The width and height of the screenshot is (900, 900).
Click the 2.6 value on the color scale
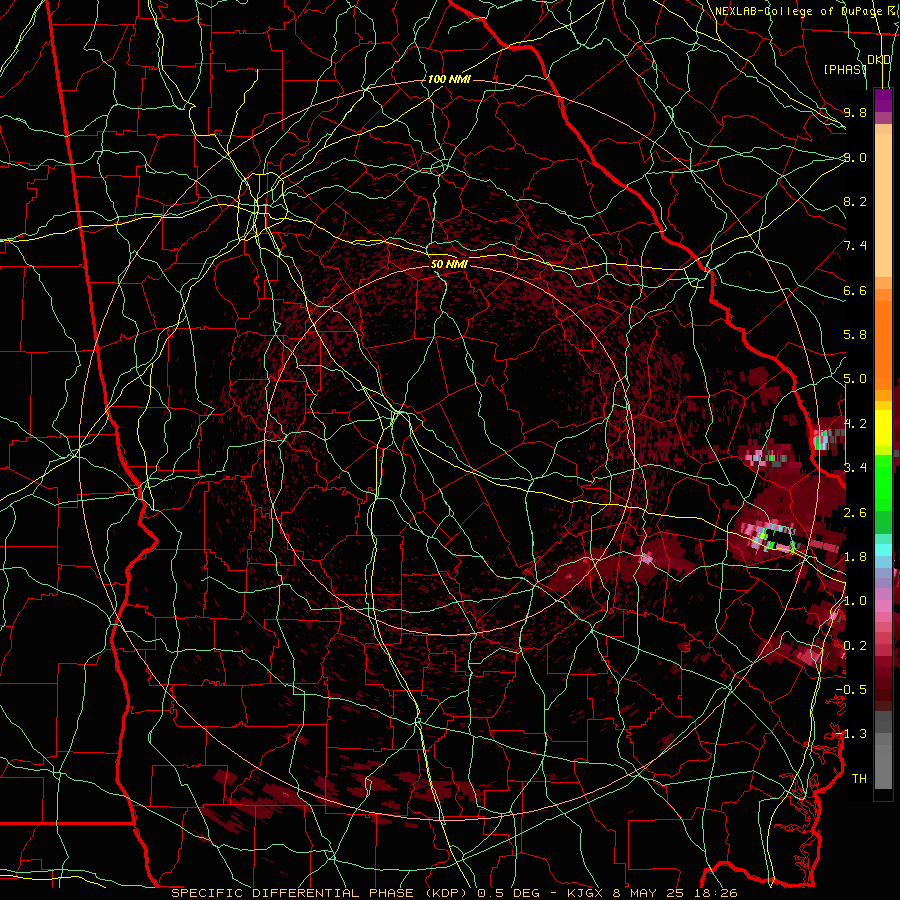pos(855,513)
